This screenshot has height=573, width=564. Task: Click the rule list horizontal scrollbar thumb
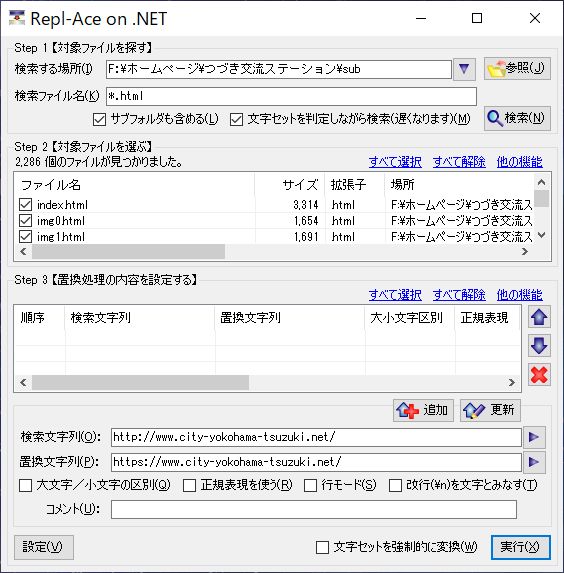pos(140,383)
